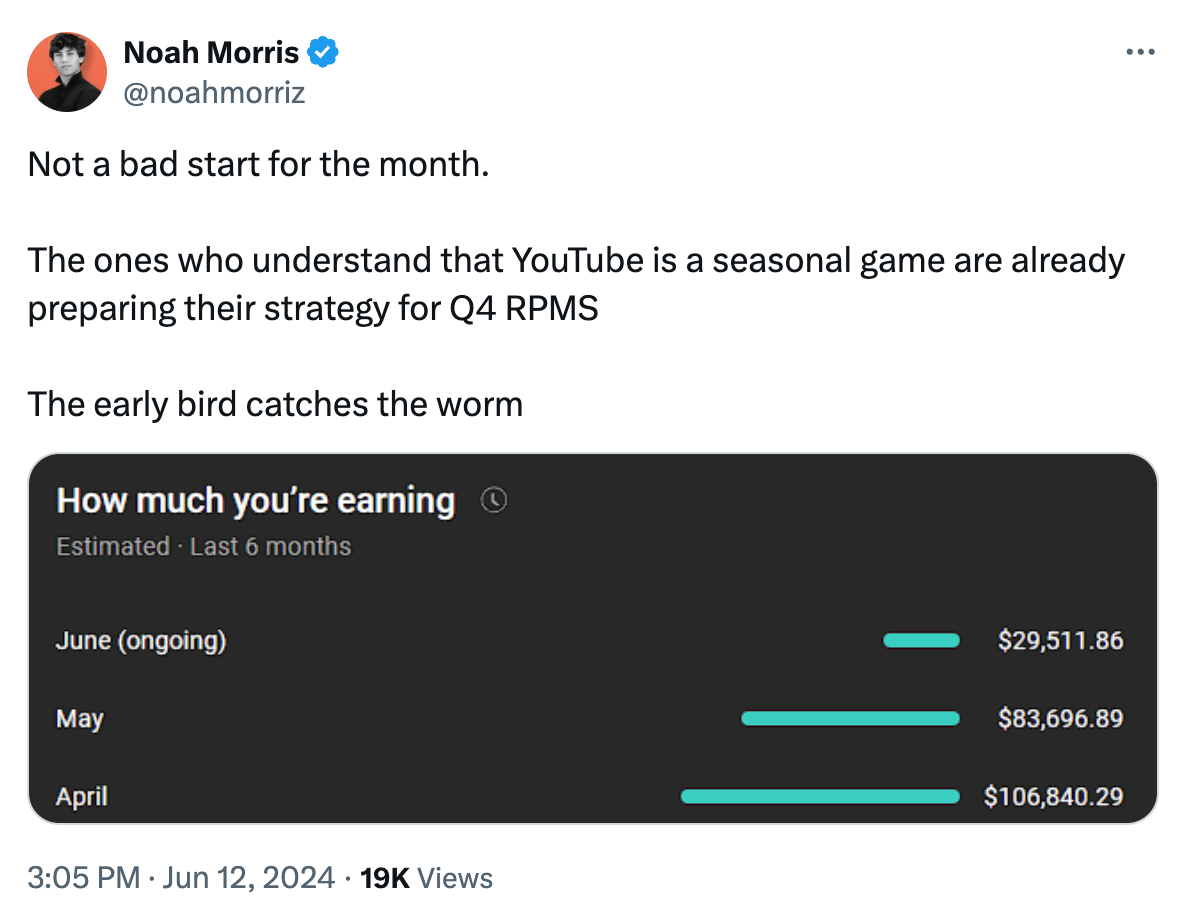Image resolution: width=1182 pixels, height=924 pixels.
Task: Click the Estimated Last 6 months subtitle
Action: click(204, 546)
